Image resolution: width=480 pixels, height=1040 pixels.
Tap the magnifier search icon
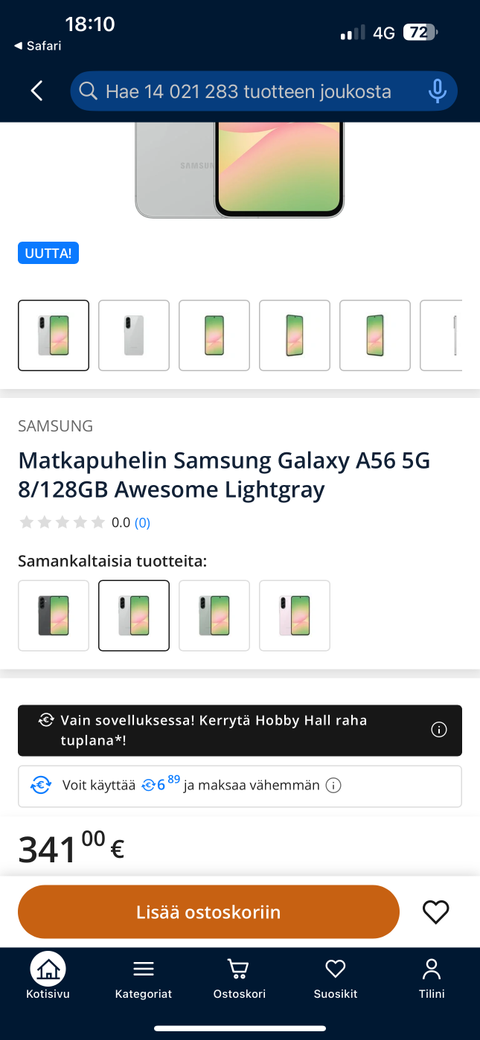[88, 91]
